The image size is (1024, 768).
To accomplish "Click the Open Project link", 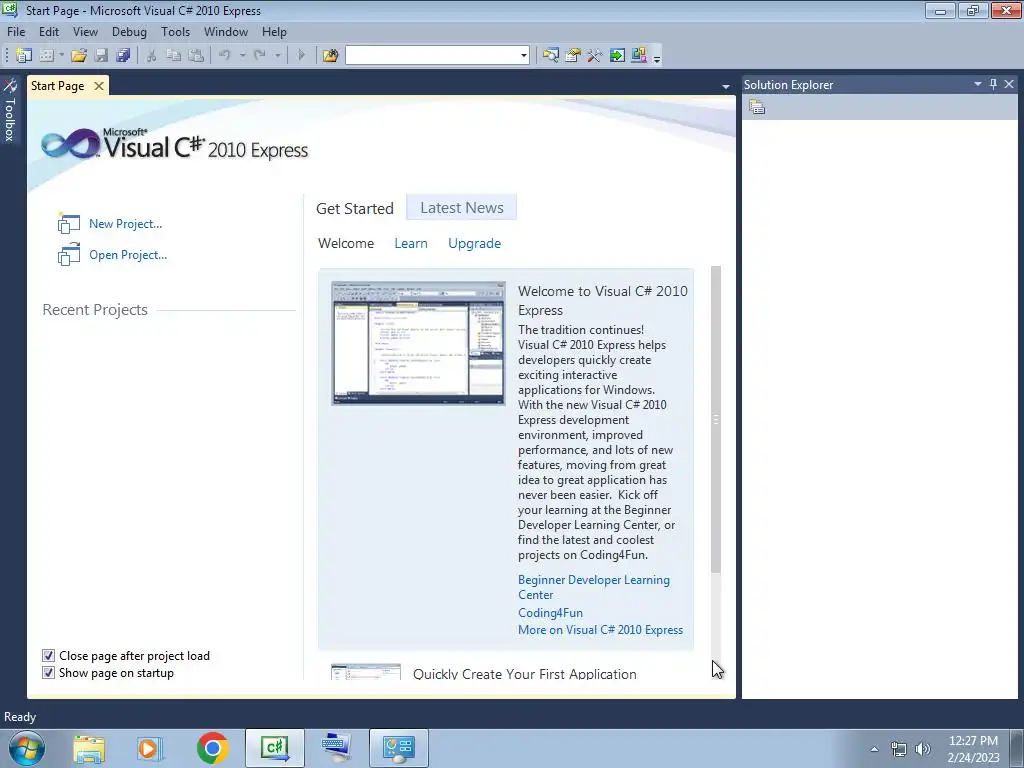I will pyautogui.click(x=128, y=255).
